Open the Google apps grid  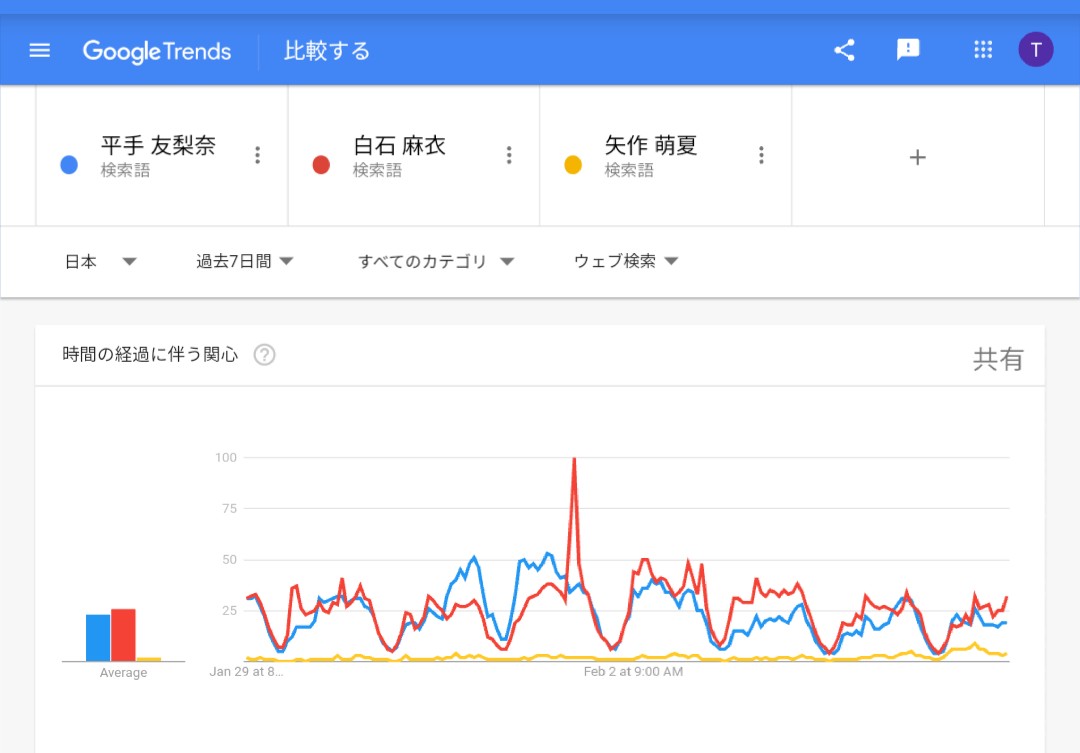click(x=983, y=50)
